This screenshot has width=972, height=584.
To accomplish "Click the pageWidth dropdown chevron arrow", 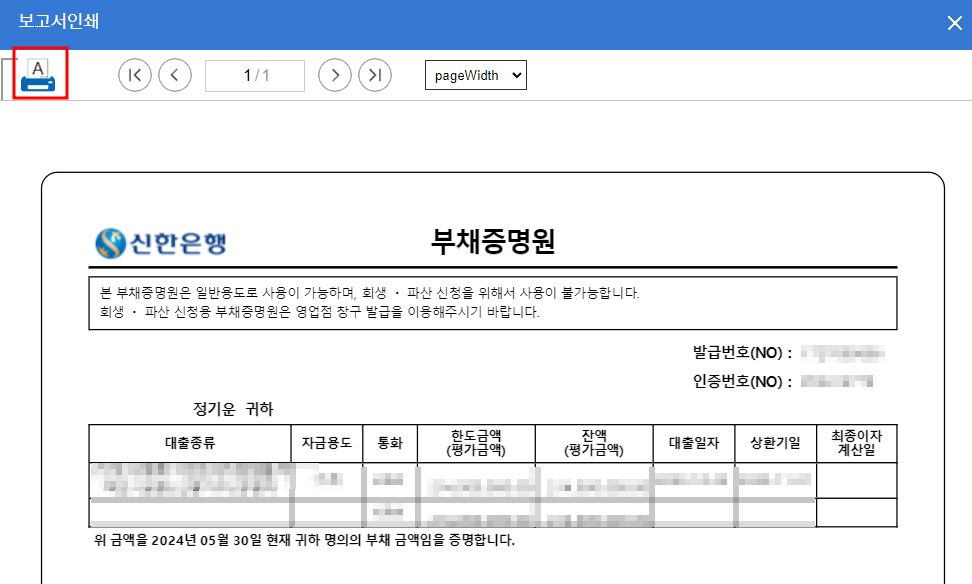I will tap(515, 74).
